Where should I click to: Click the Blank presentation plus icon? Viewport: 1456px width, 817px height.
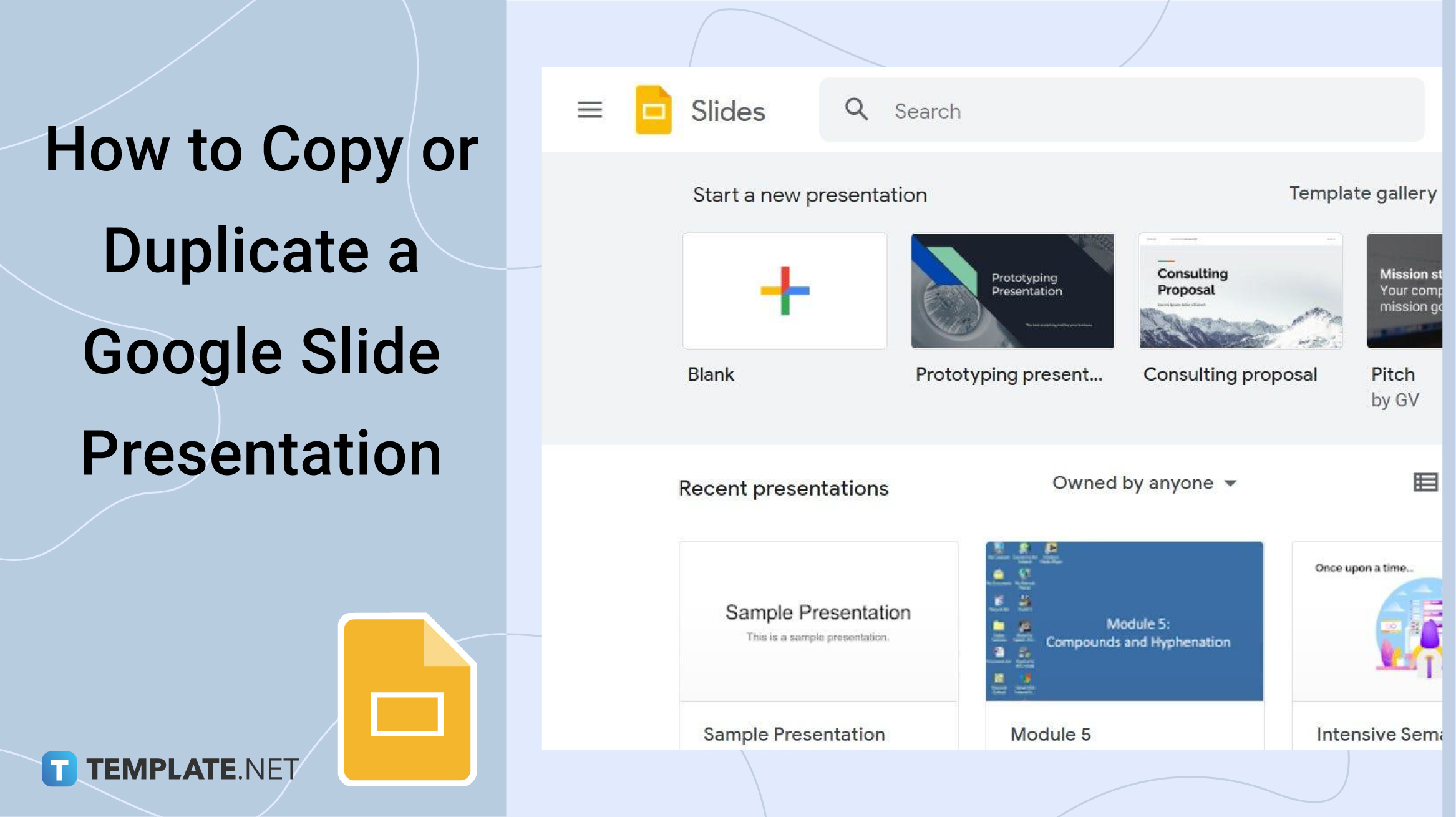click(x=784, y=291)
